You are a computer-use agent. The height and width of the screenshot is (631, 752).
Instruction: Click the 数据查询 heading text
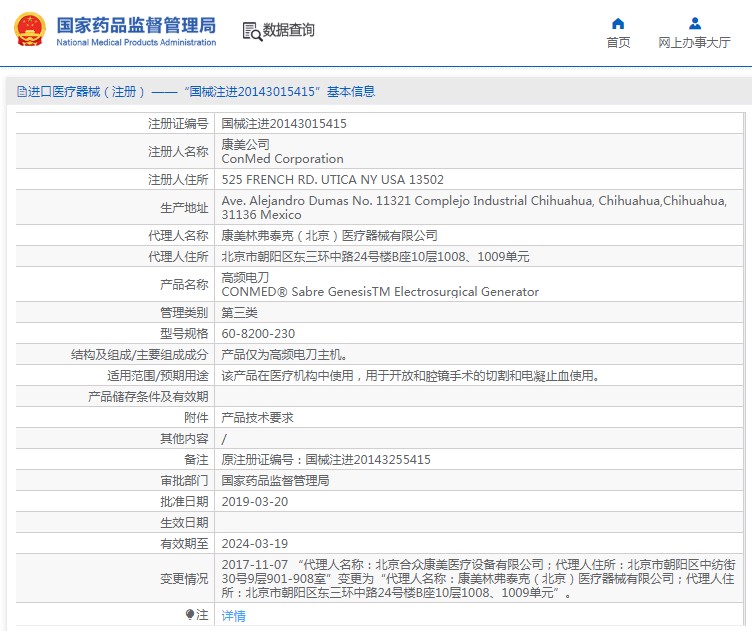[288, 30]
